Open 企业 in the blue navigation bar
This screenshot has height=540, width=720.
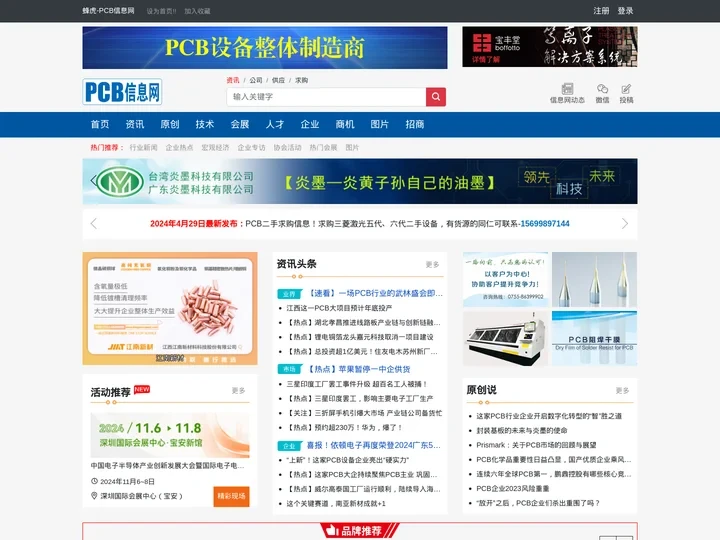point(310,124)
